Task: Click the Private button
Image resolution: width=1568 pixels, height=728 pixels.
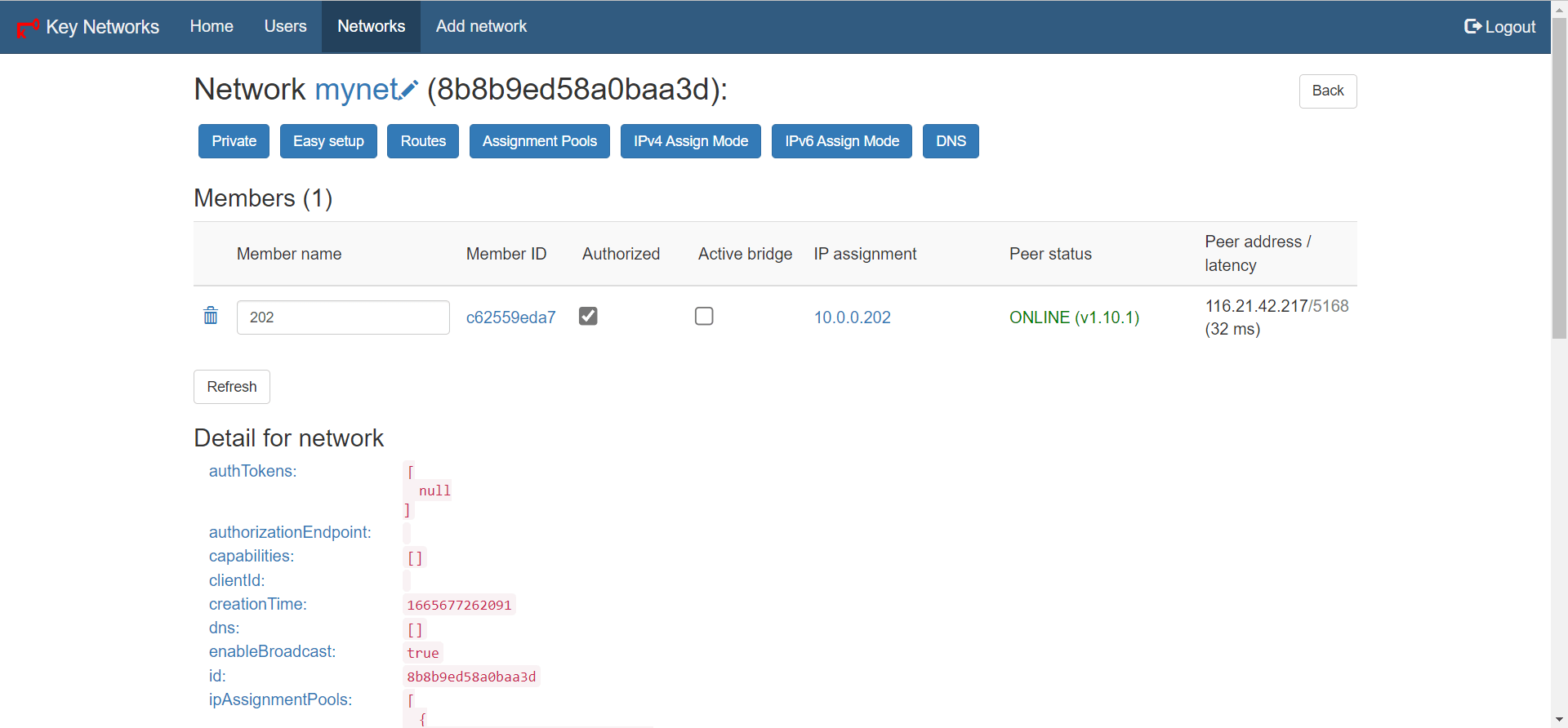Action: tap(234, 141)
